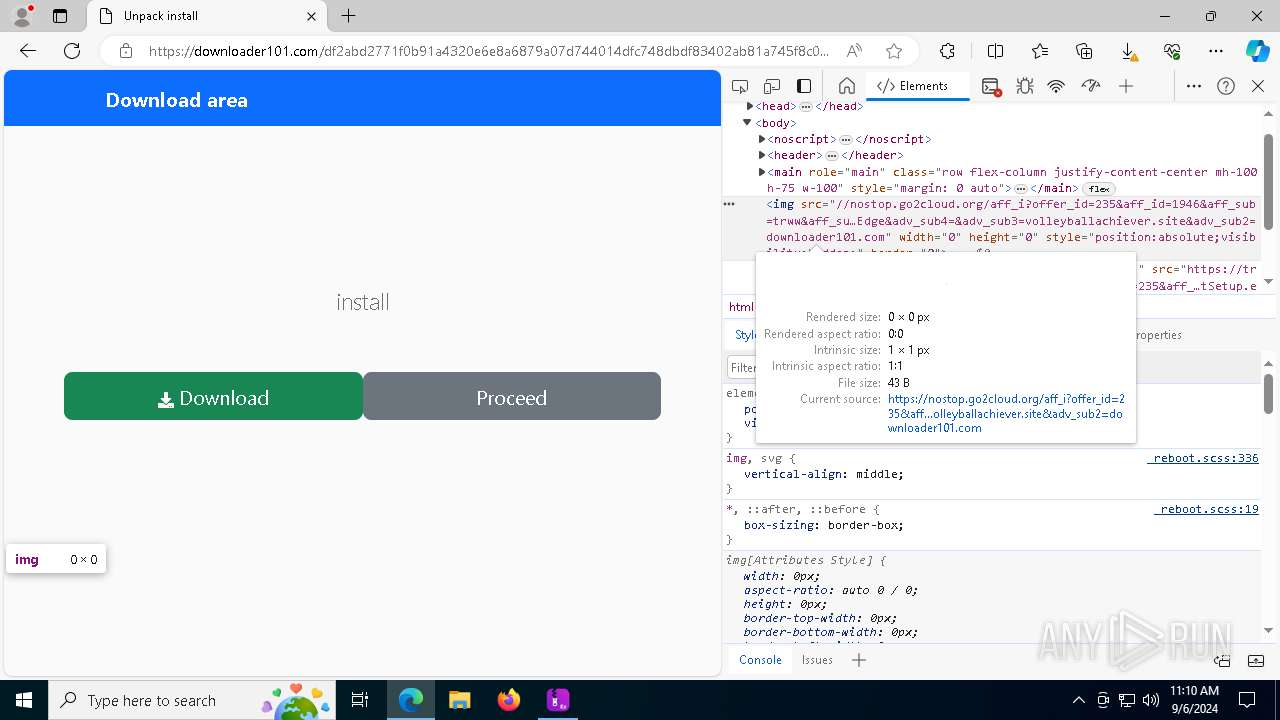Open Collections panel
Image resolution: width=1280 pixels, height=720 pixels.
(x=1084, y=51)
